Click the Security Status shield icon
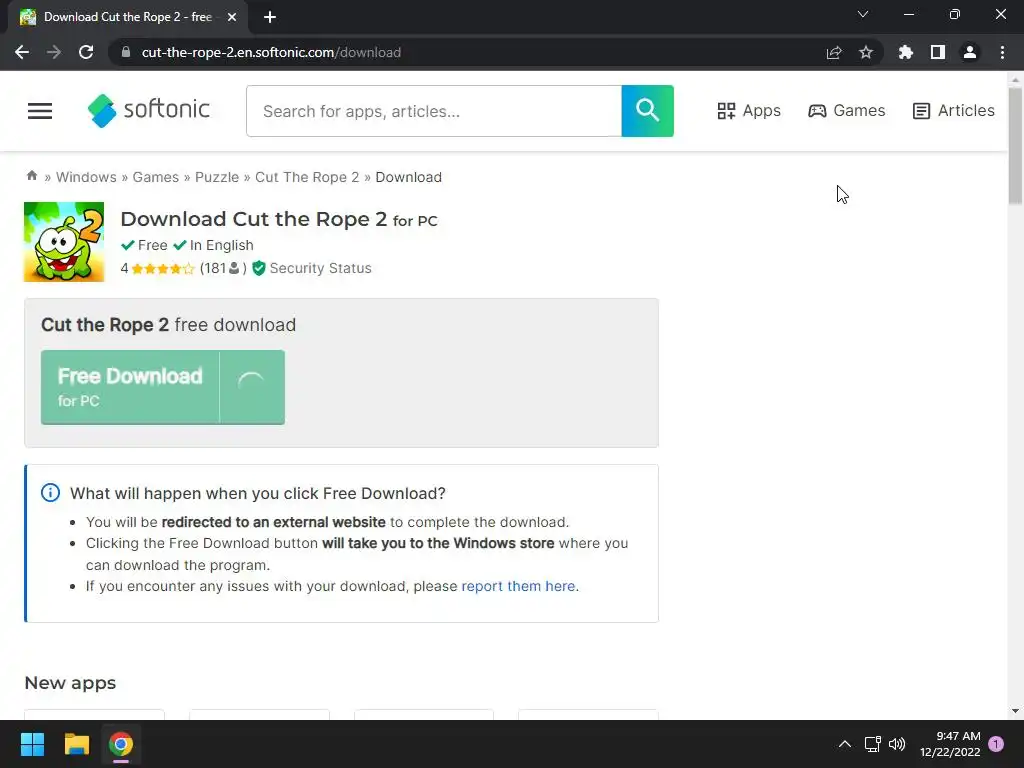Image resolution: width=1024 pixels, height=768 pixels. pyautogui.click(x=259, y=268)
